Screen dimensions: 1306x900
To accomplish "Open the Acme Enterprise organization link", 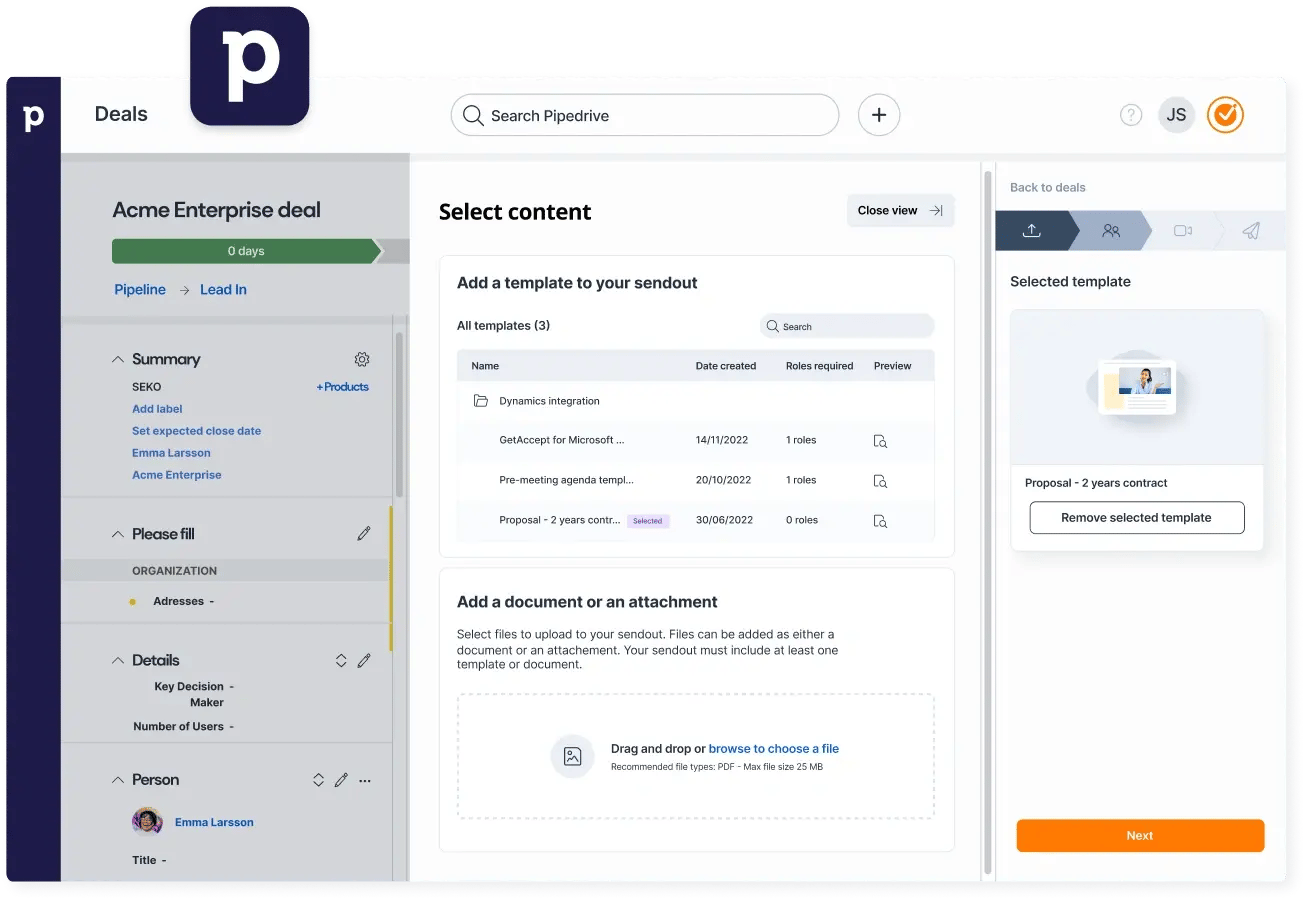I will tap(177, 475).
